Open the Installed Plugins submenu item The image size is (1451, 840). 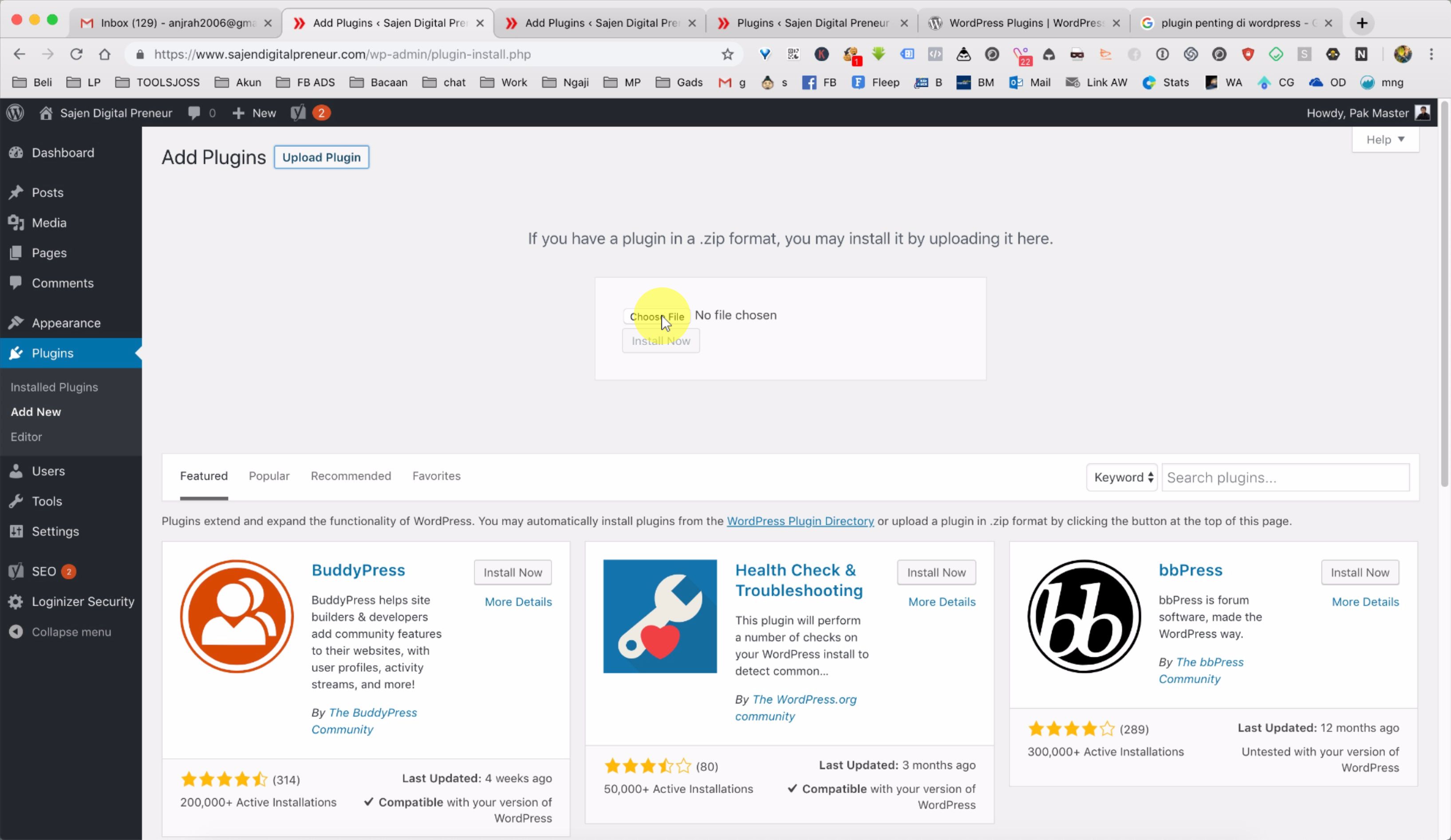click(x=54, y=387)
